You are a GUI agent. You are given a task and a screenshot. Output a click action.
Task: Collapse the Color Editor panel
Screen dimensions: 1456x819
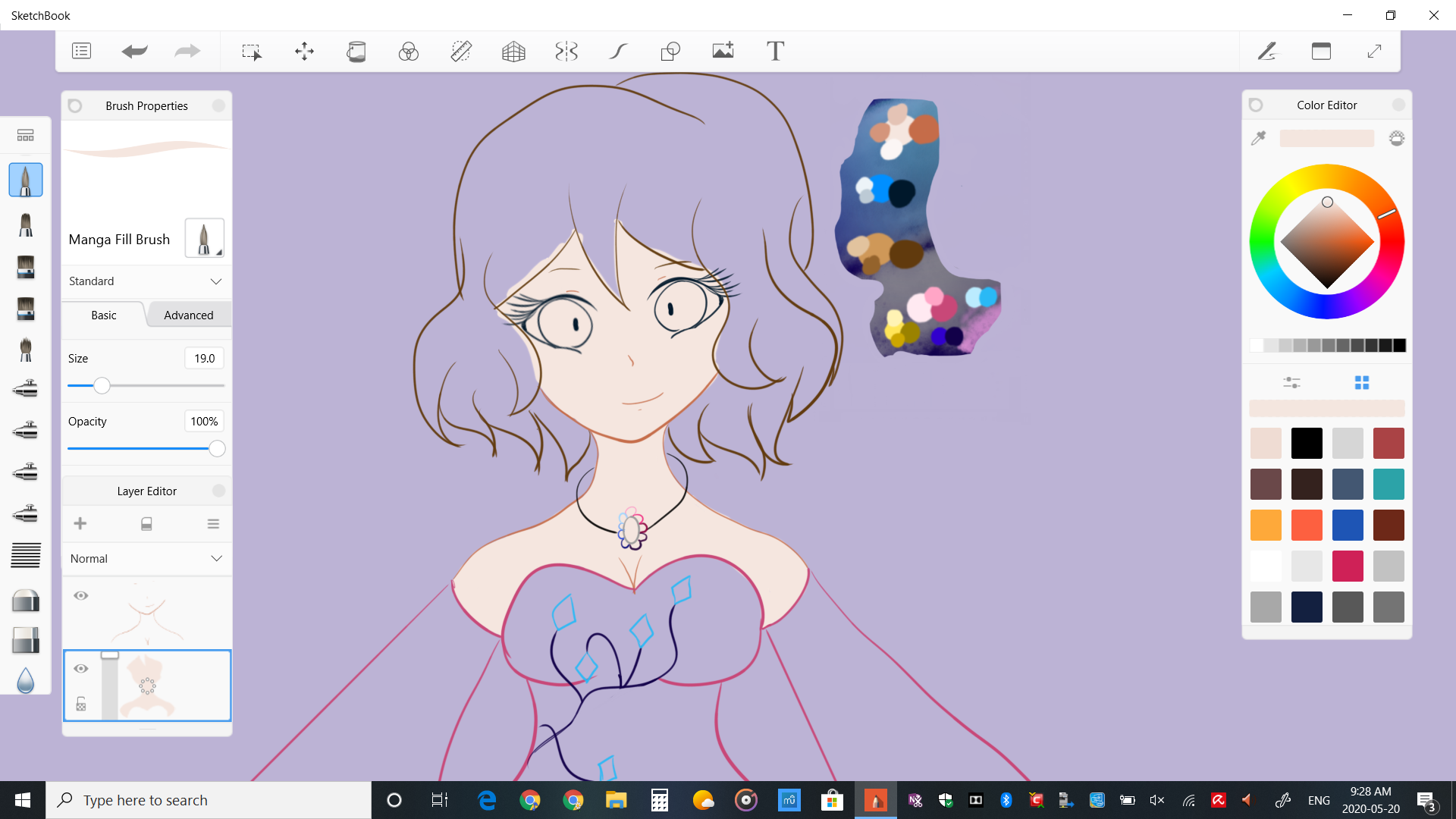pos(1256,105)
